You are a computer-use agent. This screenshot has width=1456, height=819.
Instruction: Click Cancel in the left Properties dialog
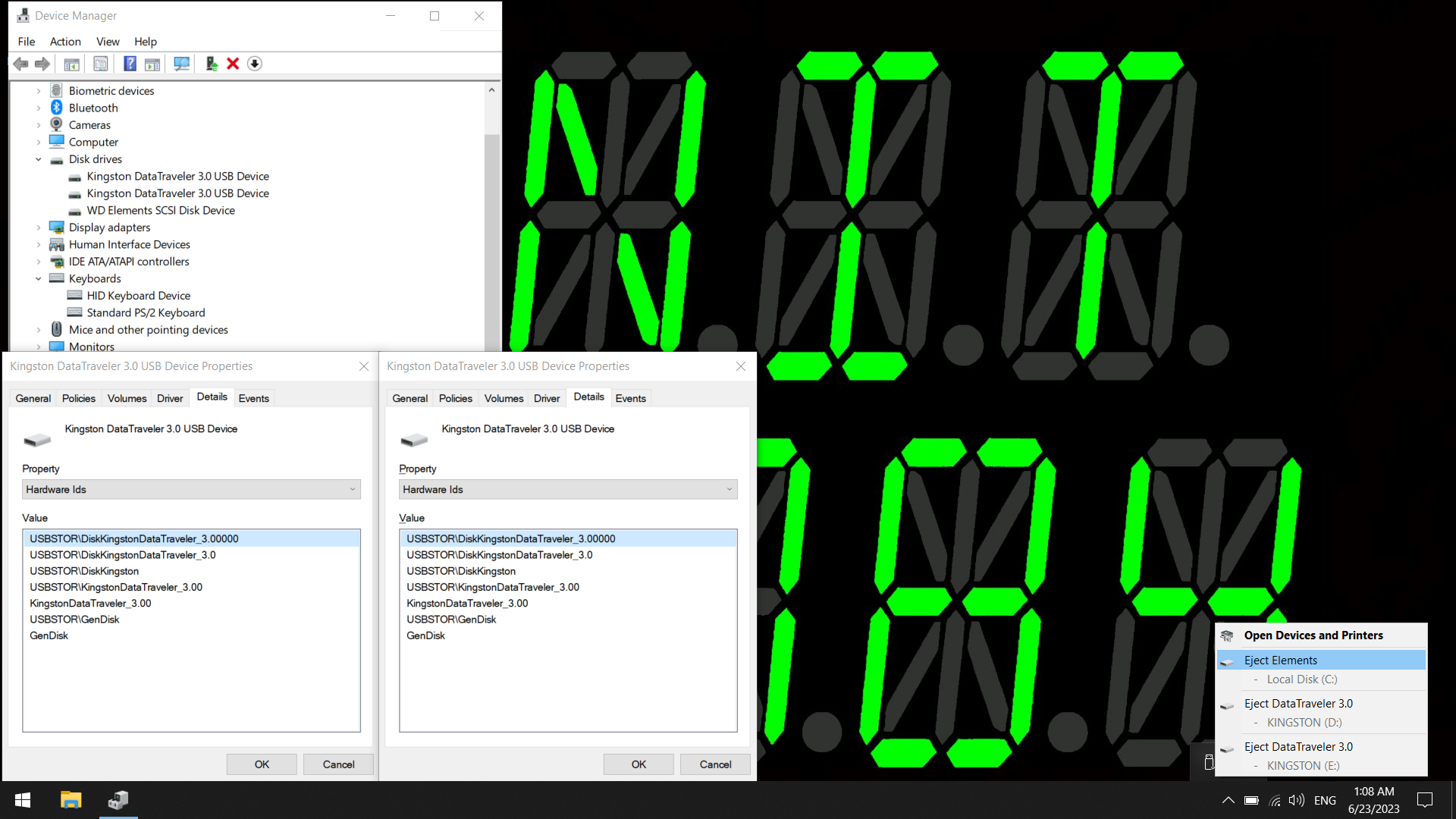(338, 764)
